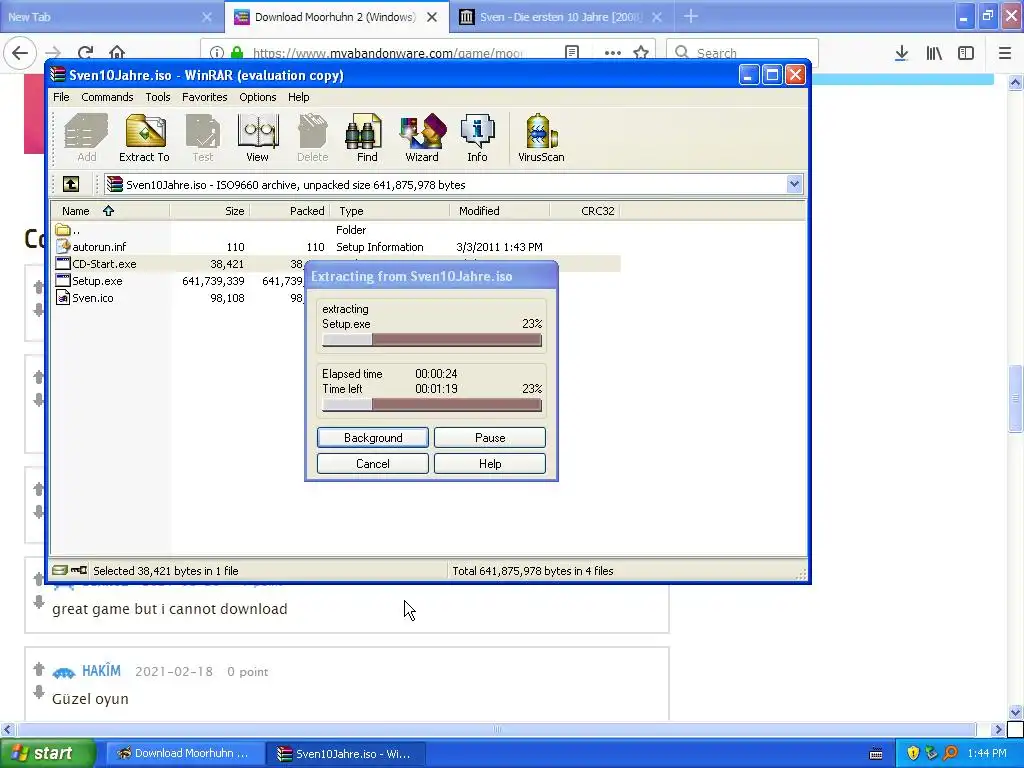Viewport: 1024px width, 768px height.
Task: Click Sven10Jahre.iso taskbar item
Action: pos(346,753)
